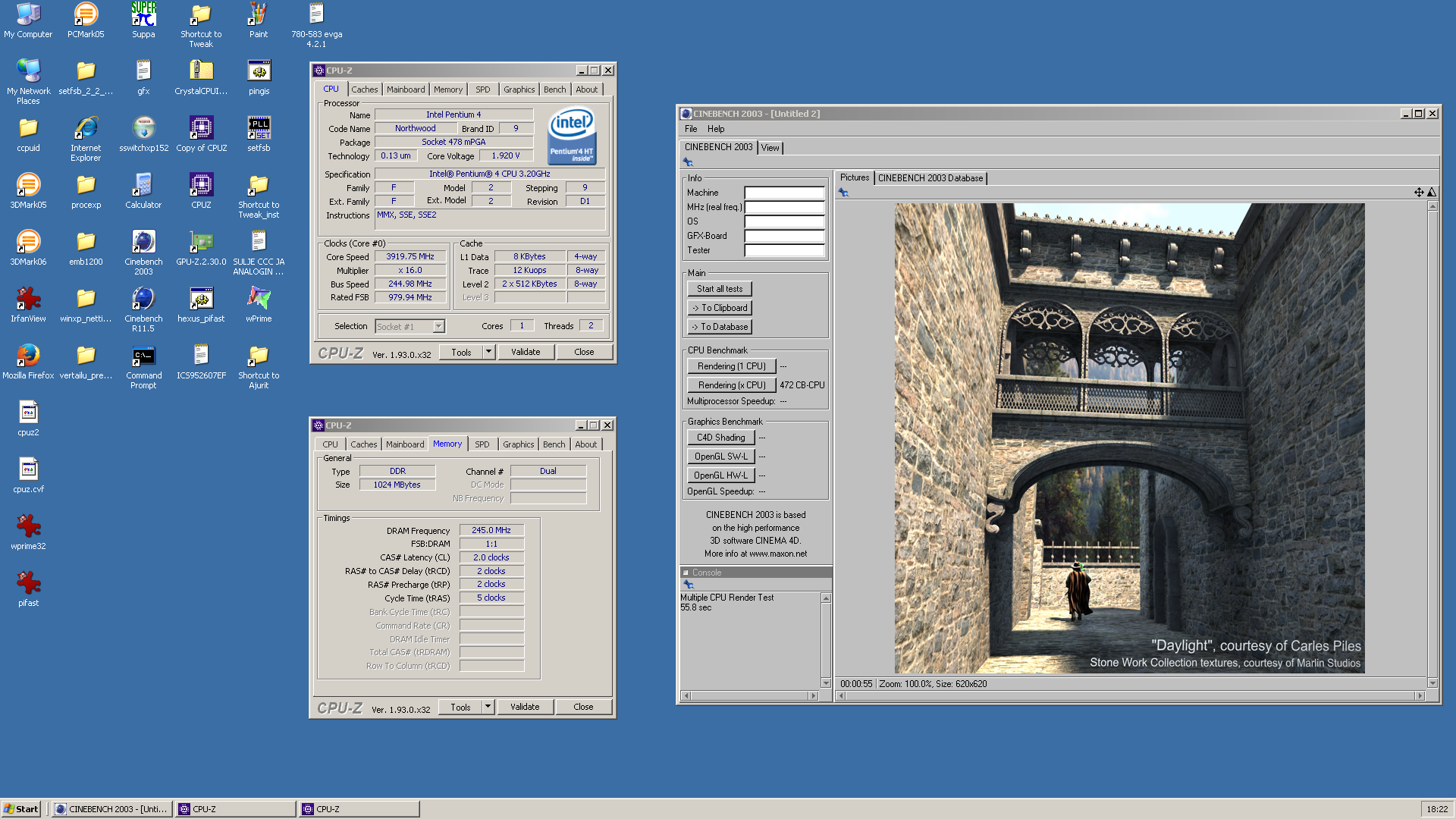Screen dimensions: 1456x819
Task: Open the PCMark05 desktop icon
Action: [x=86, y=20]
